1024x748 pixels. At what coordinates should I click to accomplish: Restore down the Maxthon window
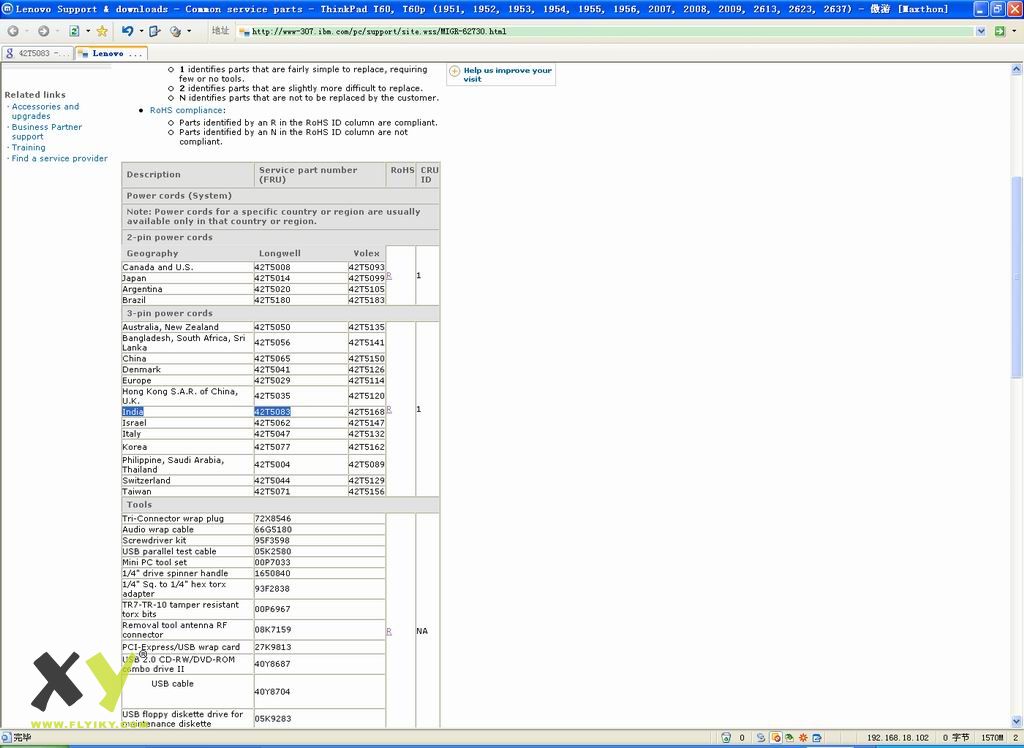pos(997,8)
